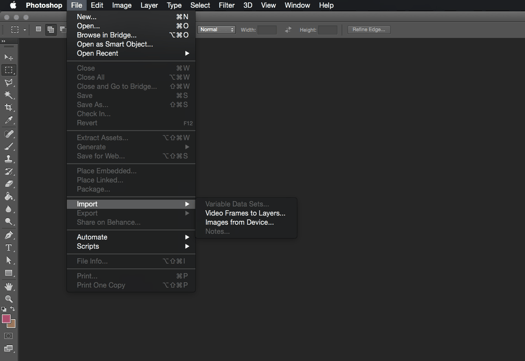Image resolution: width=525 pixels, height=361 pixels.
Task: Select the Zoom tool
Action: click(8, 299)
